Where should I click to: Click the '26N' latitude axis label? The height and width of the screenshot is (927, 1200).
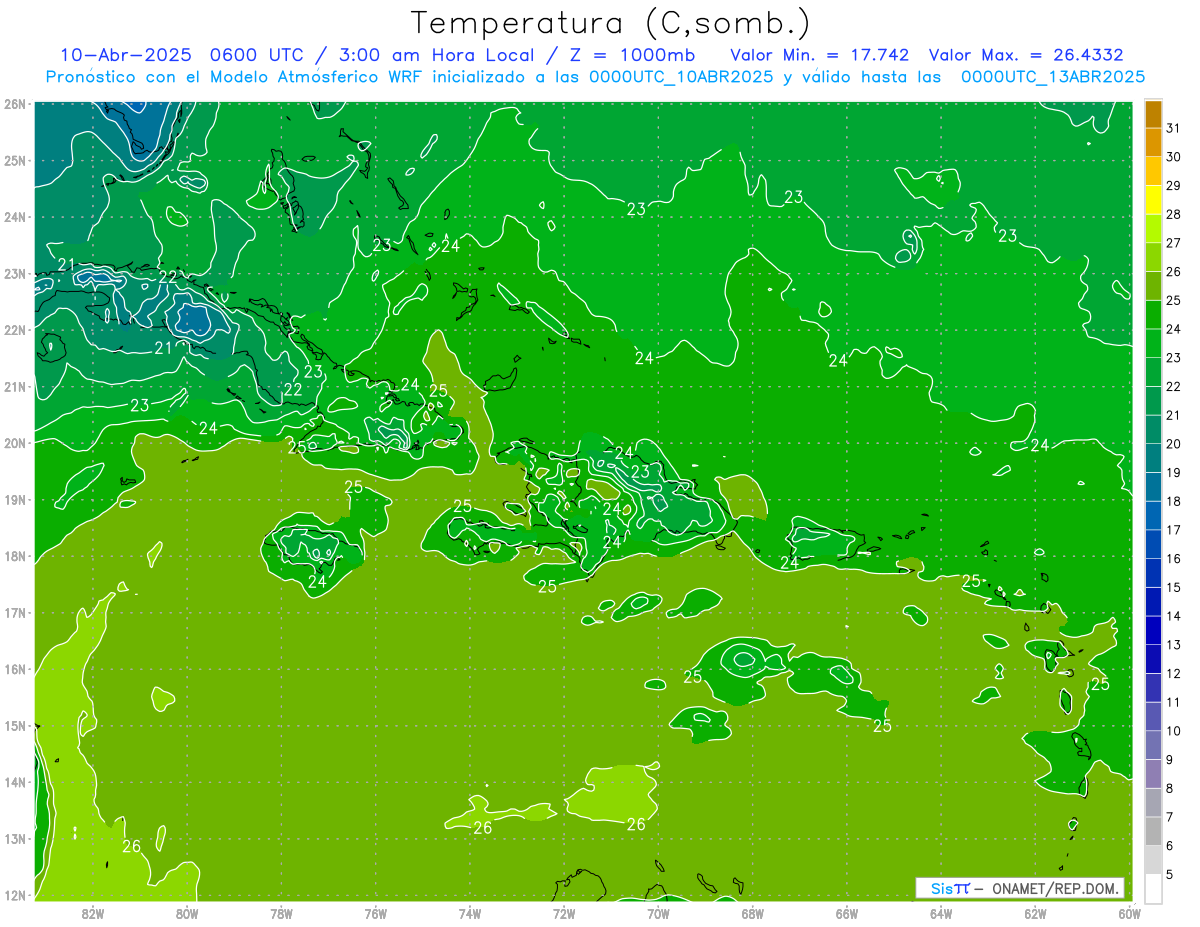click(x=15, y=104)
